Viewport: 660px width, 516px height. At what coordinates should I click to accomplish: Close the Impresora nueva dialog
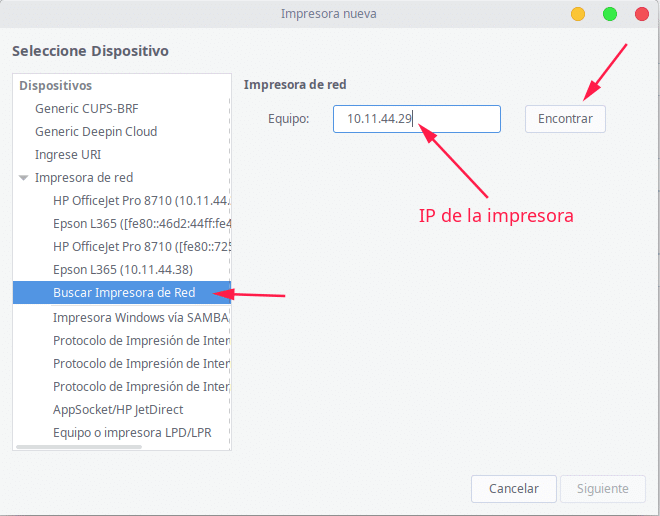point(641,14)
